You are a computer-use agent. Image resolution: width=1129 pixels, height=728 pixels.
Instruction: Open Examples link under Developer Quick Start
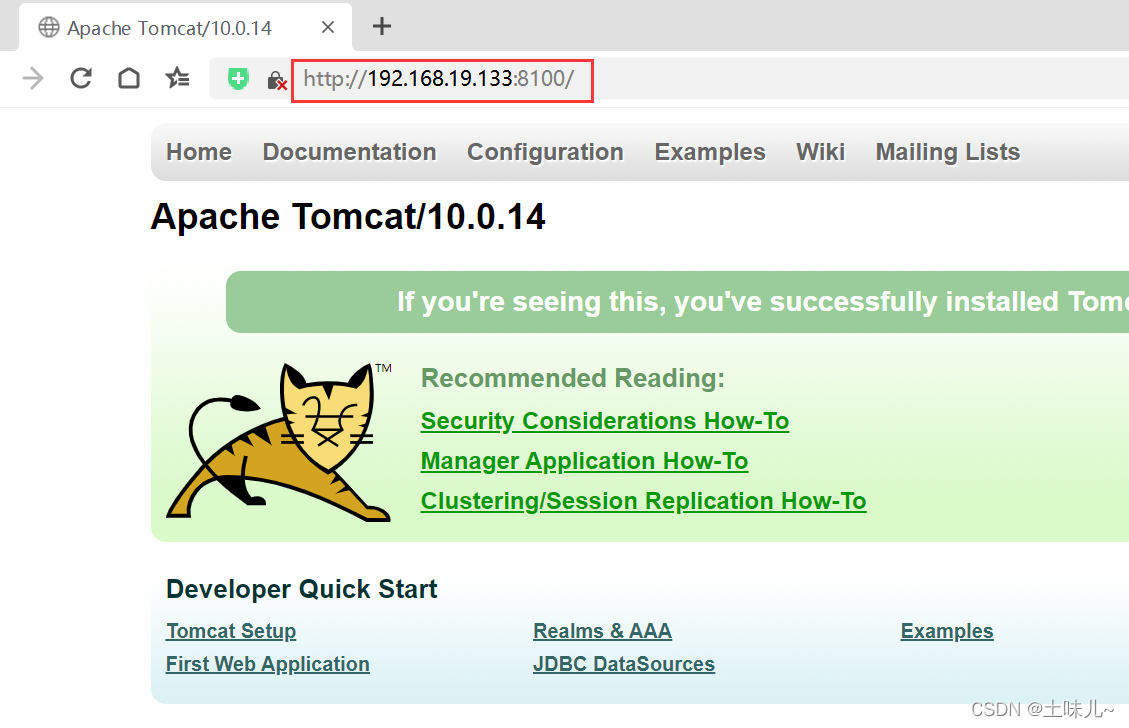[x=947, y=631]
